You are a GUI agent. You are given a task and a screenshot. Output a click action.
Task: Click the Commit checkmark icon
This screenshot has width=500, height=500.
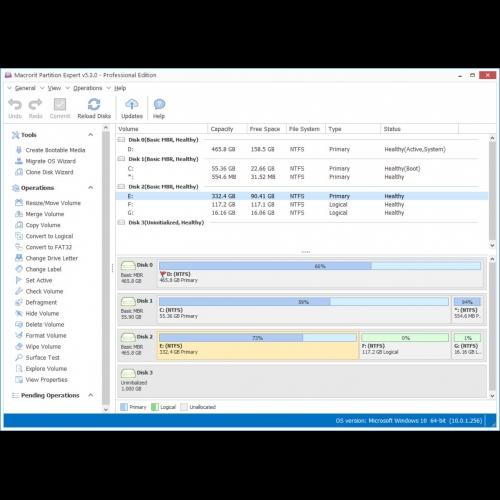[x=60, y=104]
